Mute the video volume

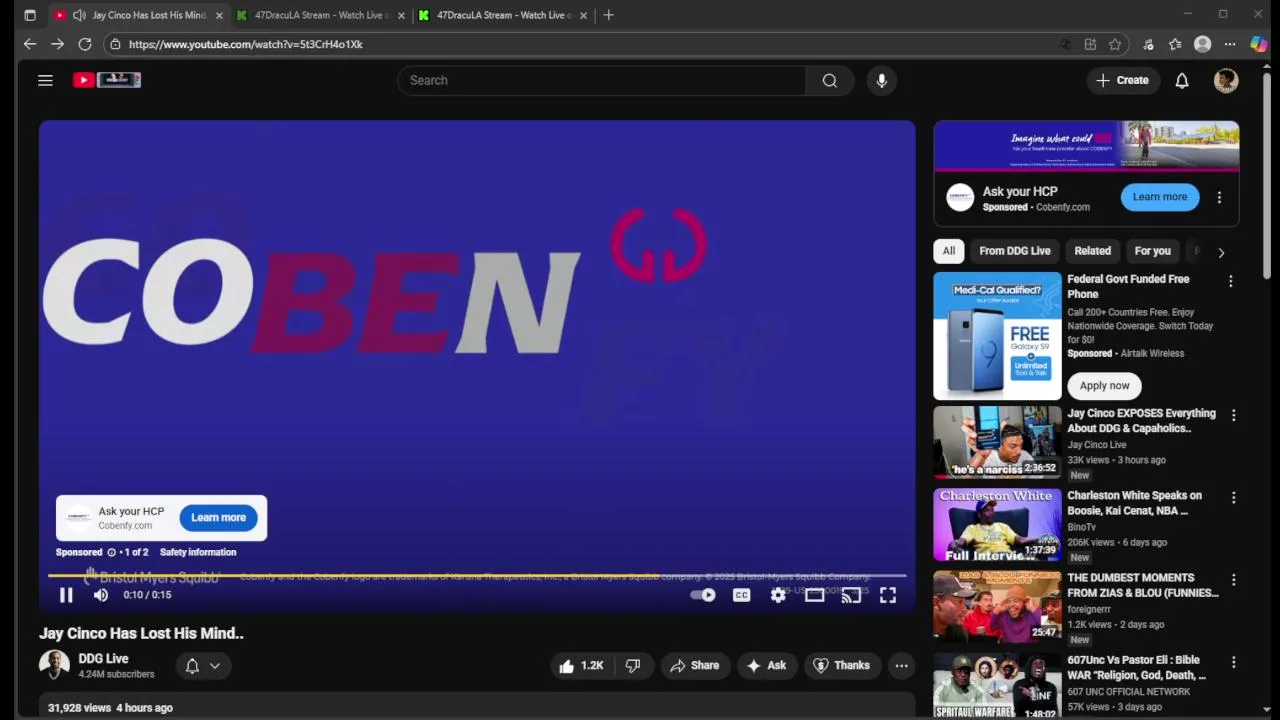click(101, 595)
